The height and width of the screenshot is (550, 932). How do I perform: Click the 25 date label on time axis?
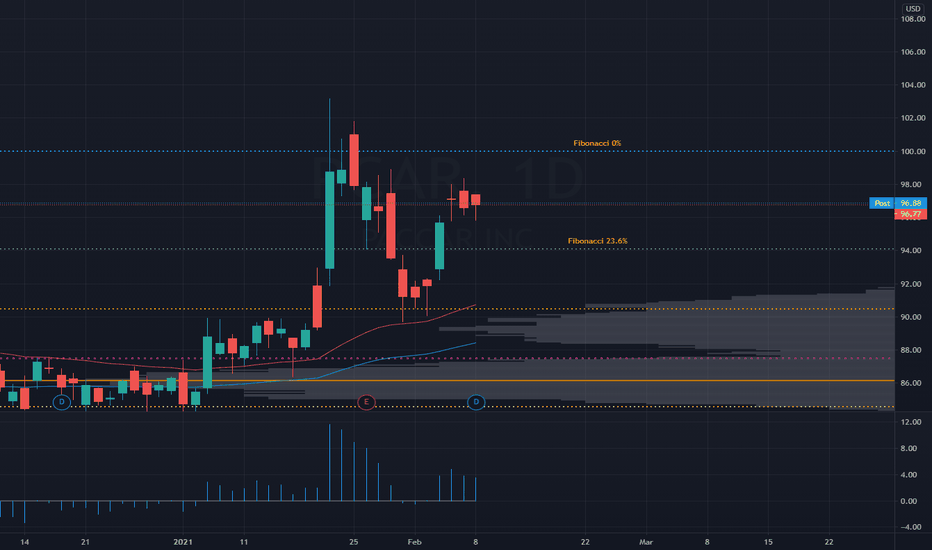click(x=354, y=542)
